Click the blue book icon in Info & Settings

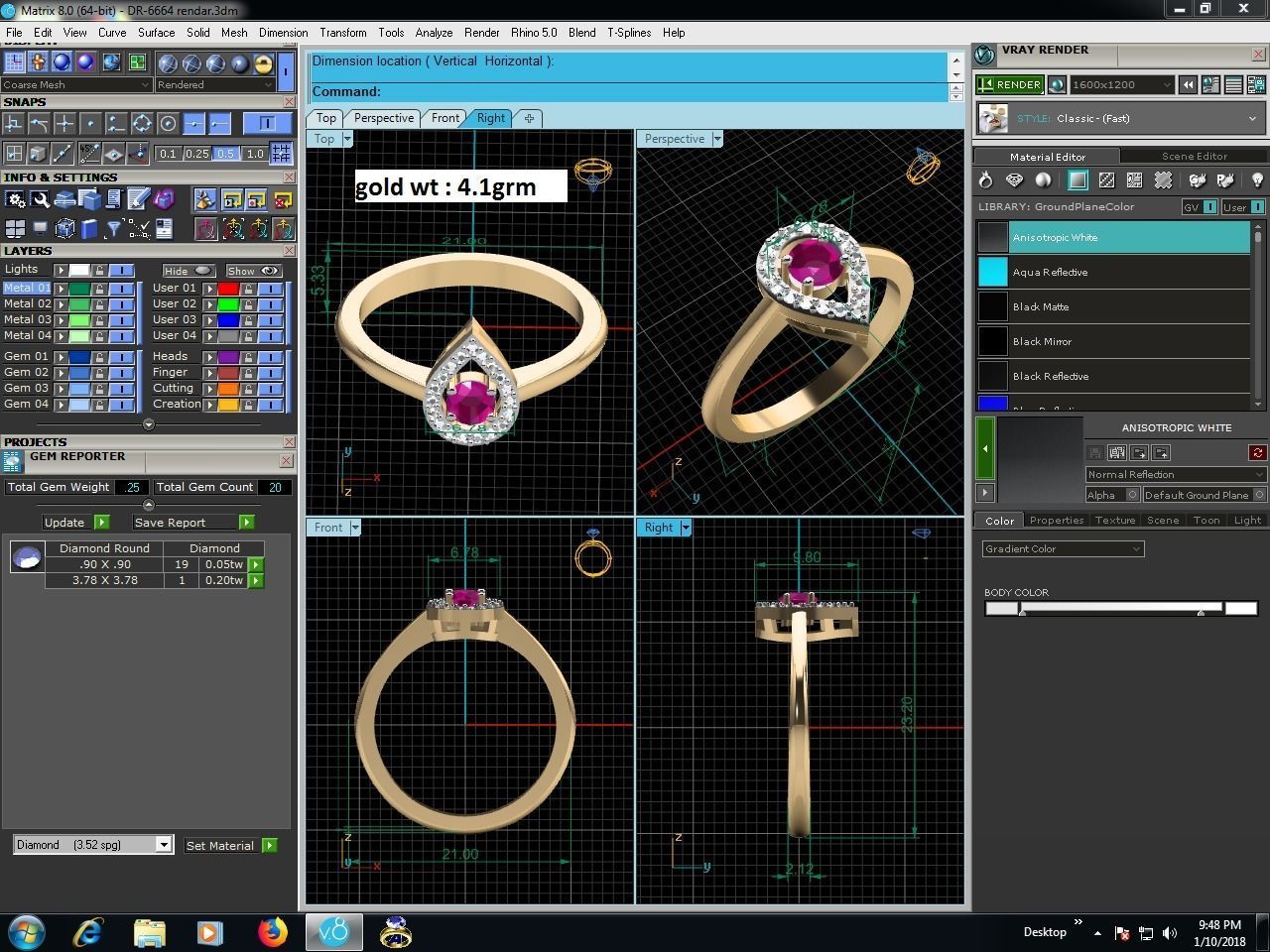(90, 229)
